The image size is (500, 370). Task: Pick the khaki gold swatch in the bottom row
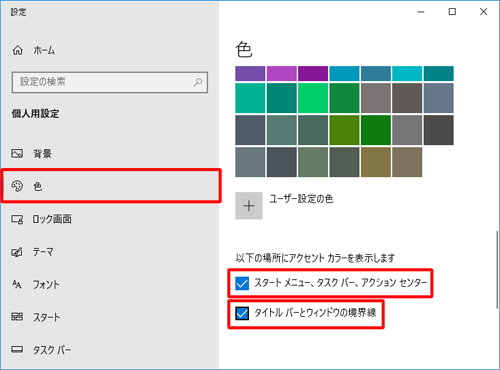(x=376, y=162)
